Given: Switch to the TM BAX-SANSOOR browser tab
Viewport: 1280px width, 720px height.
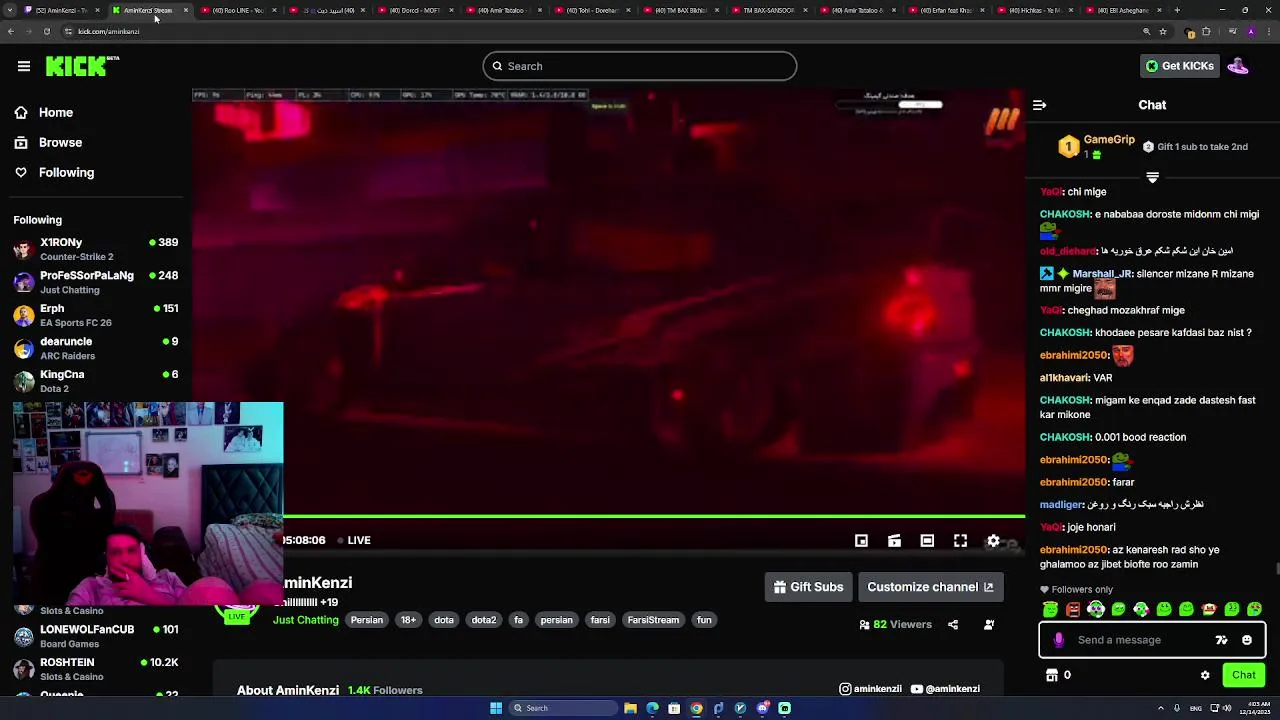Looking at the screenshot, I should point(768,10).
